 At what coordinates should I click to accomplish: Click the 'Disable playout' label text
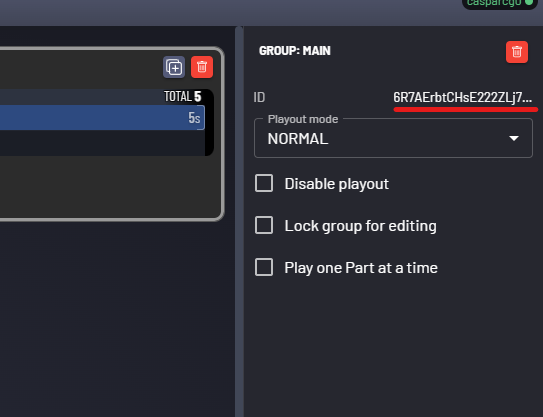coord(337,184)
